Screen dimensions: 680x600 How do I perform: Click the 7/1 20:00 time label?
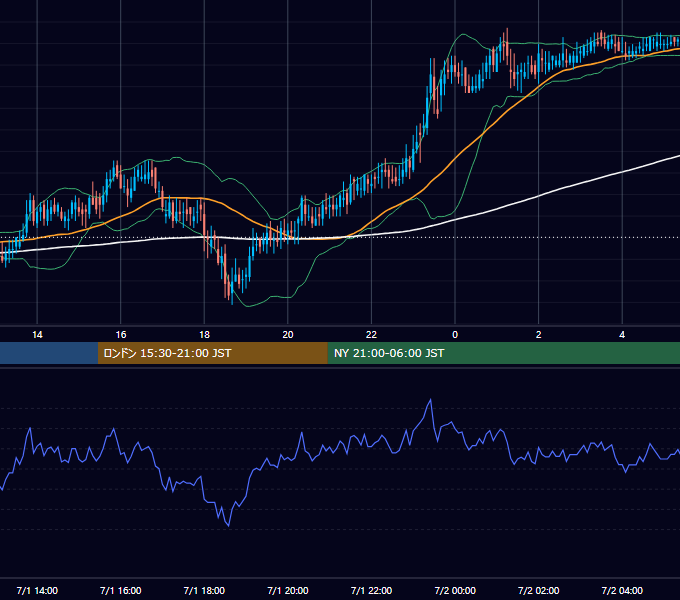tap(288, 590)
